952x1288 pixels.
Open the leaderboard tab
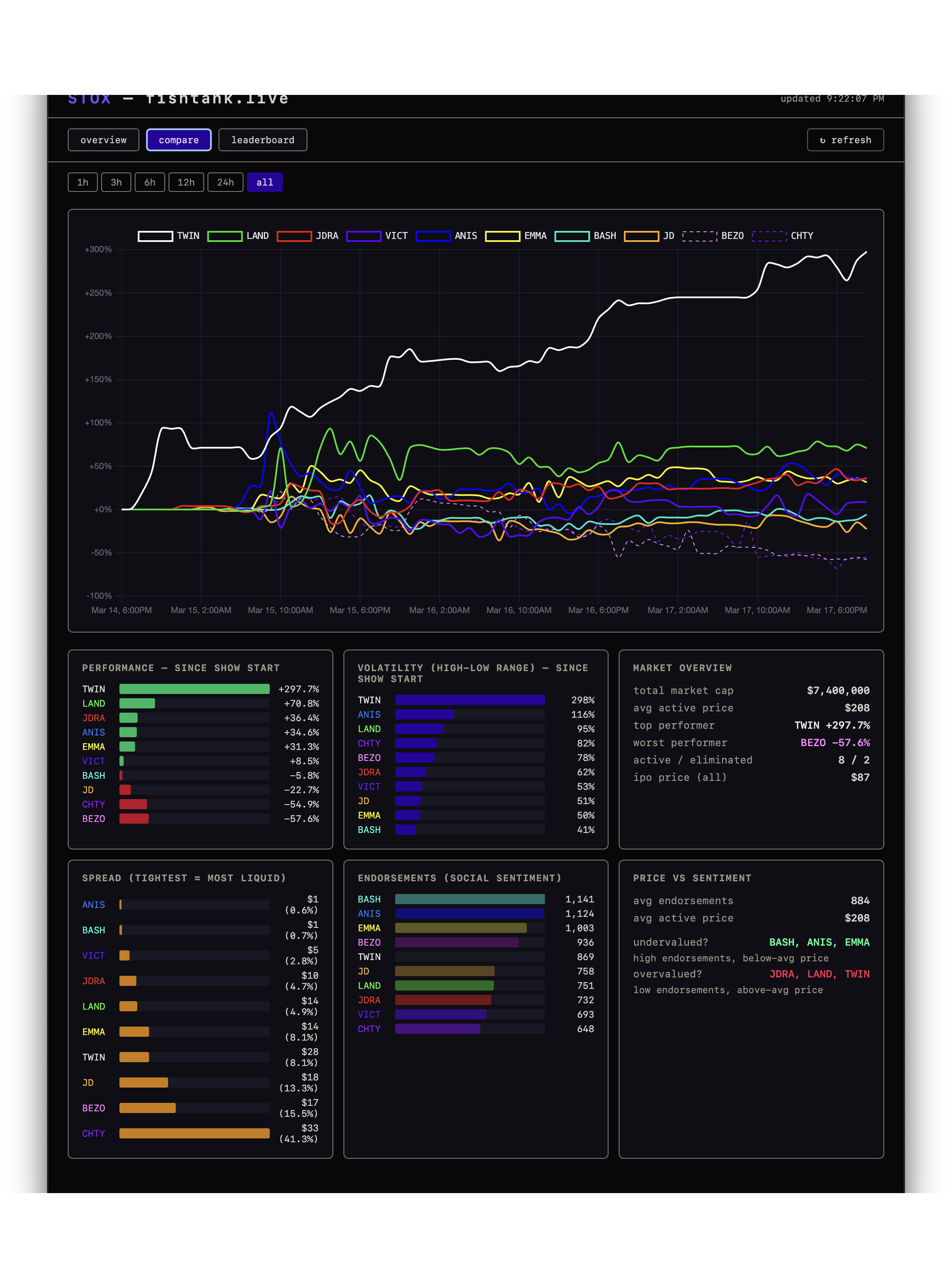(262, 140)
